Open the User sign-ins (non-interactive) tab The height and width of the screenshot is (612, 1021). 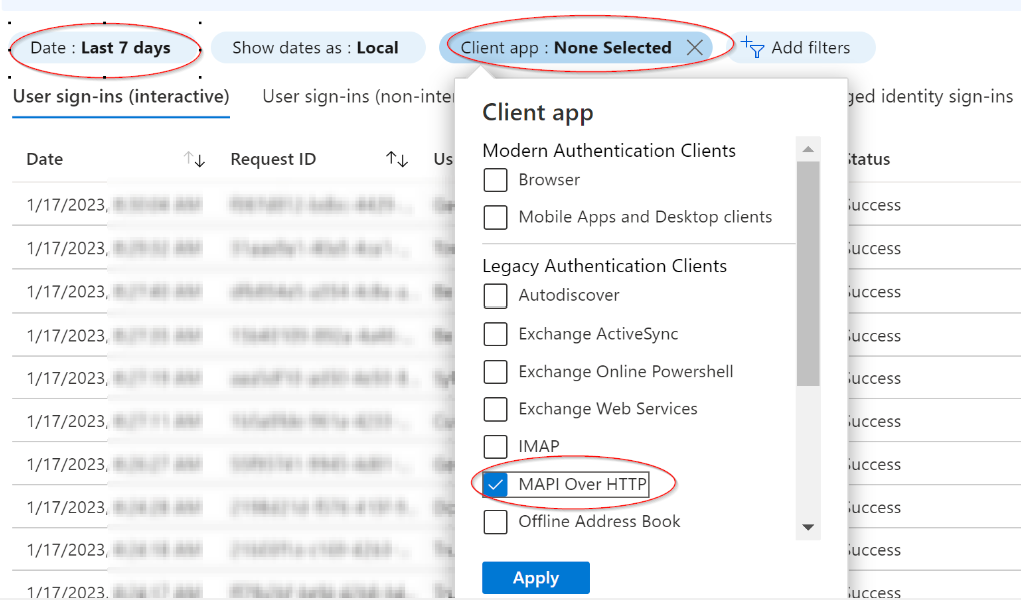(x=356, y=97)
